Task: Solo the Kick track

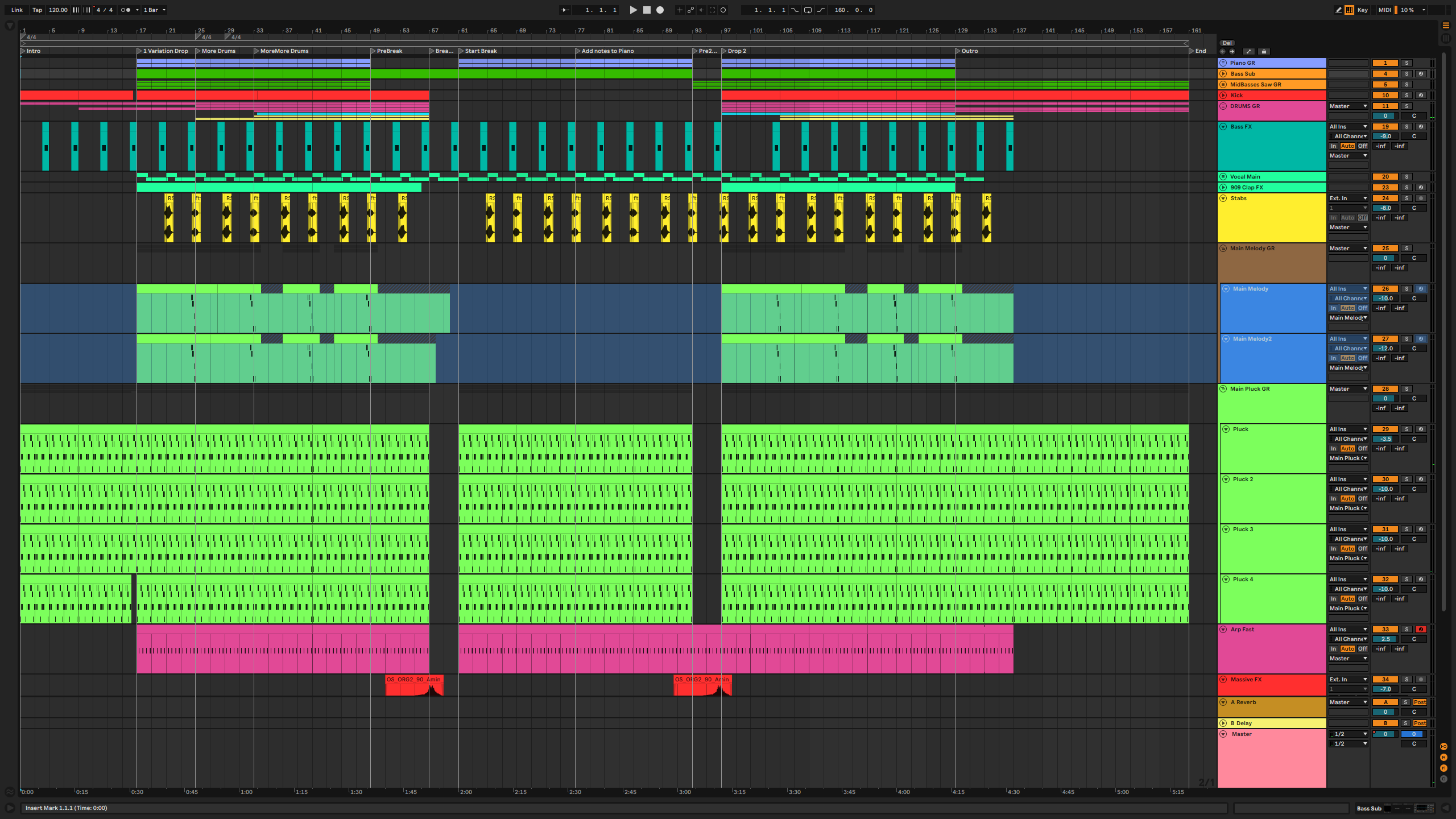Action: tap(1407, 96)
